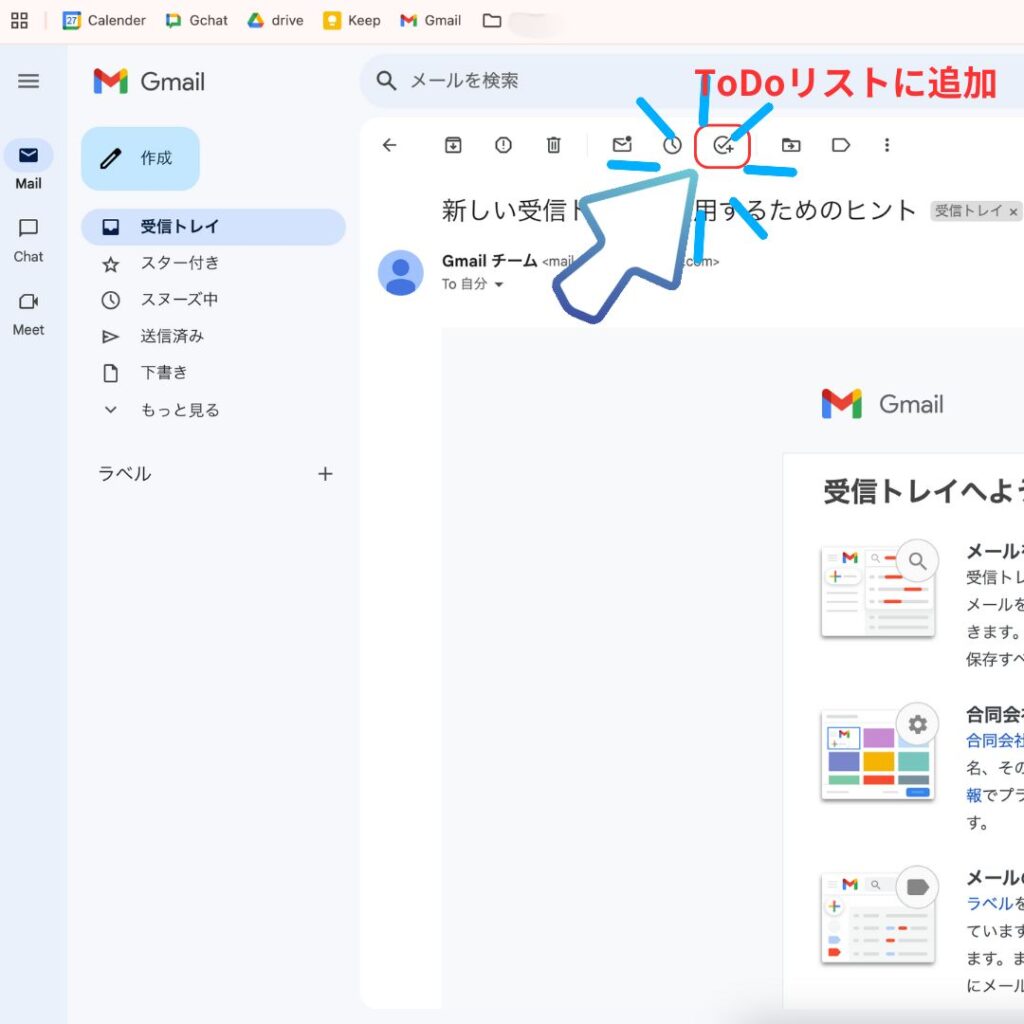Click the sender avatar for Gmail チーム
Image resolution: width=1024 pixels, height=1024 pixels.
pyautogui.click(x=401, y=273)
